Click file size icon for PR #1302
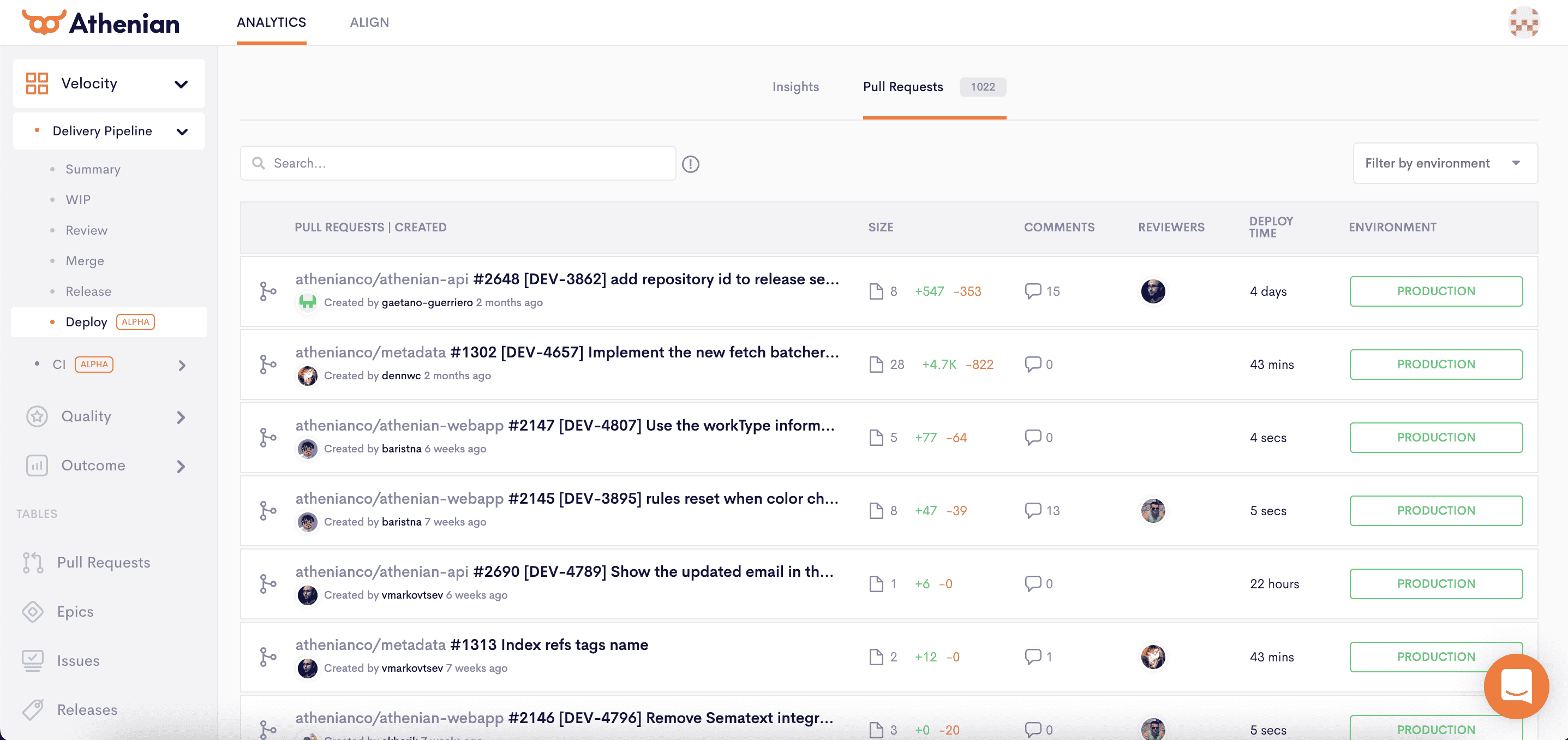The height and width of the screenshot is (740, 1568). 876,364
